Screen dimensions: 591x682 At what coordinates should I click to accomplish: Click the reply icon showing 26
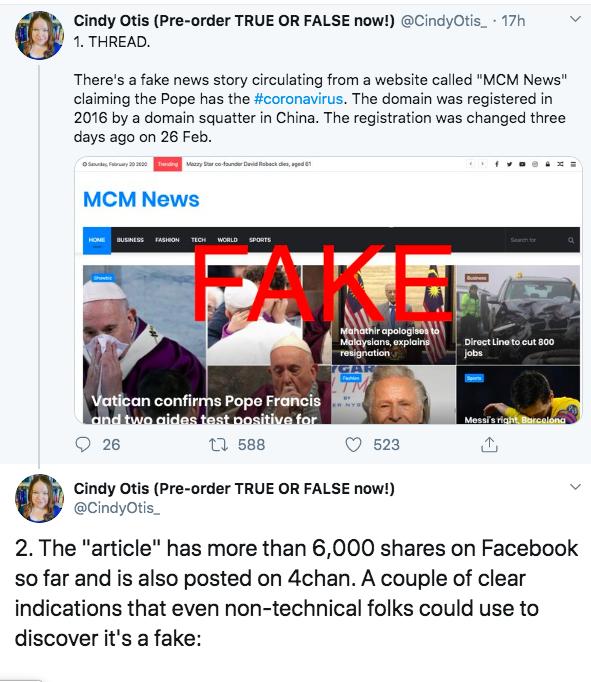click(x=83, y=445)
